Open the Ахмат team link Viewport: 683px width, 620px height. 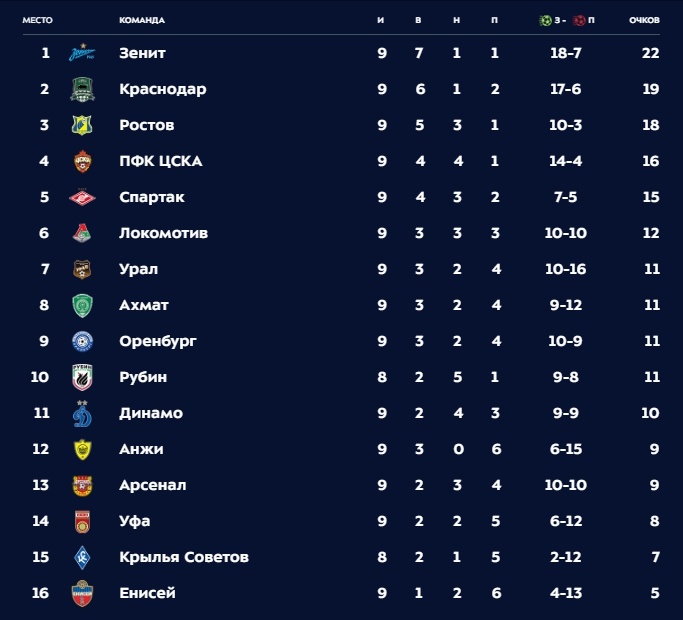click(144, 305)
